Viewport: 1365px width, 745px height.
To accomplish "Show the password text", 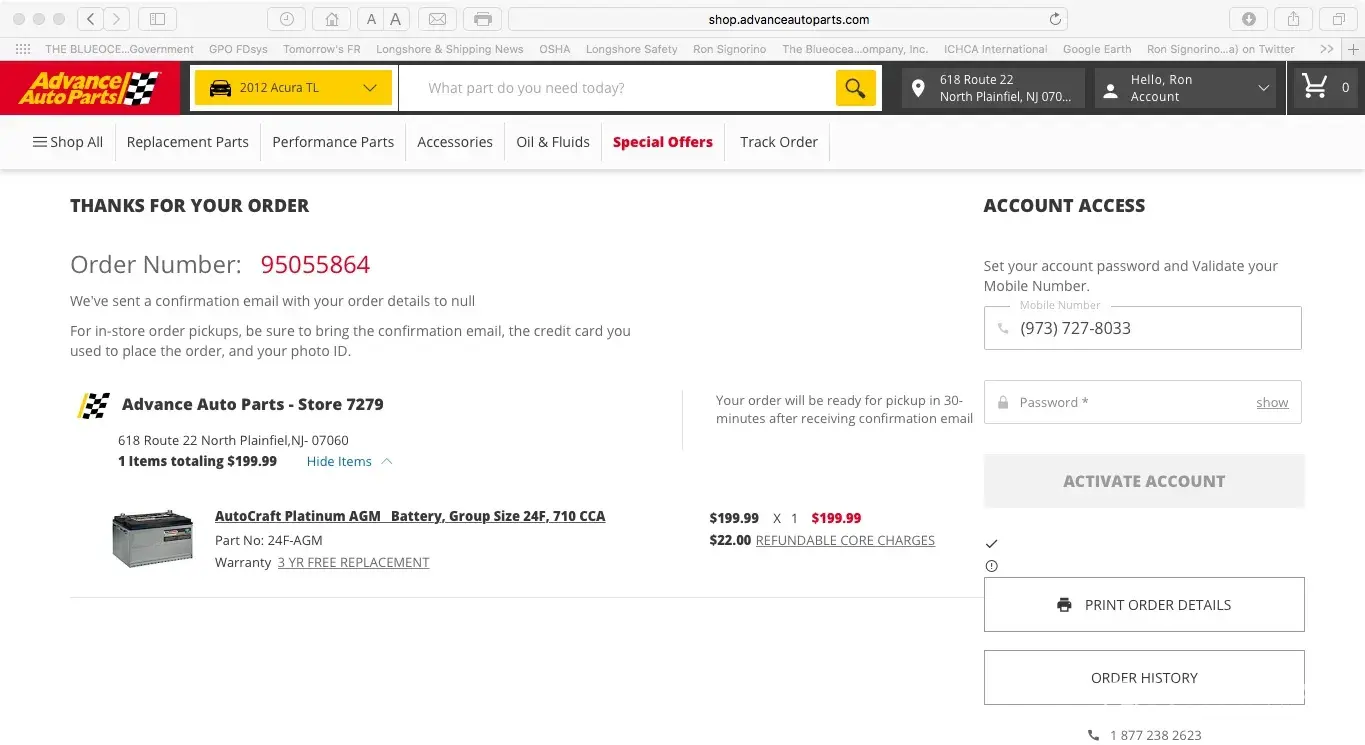I will (1272, 403).
